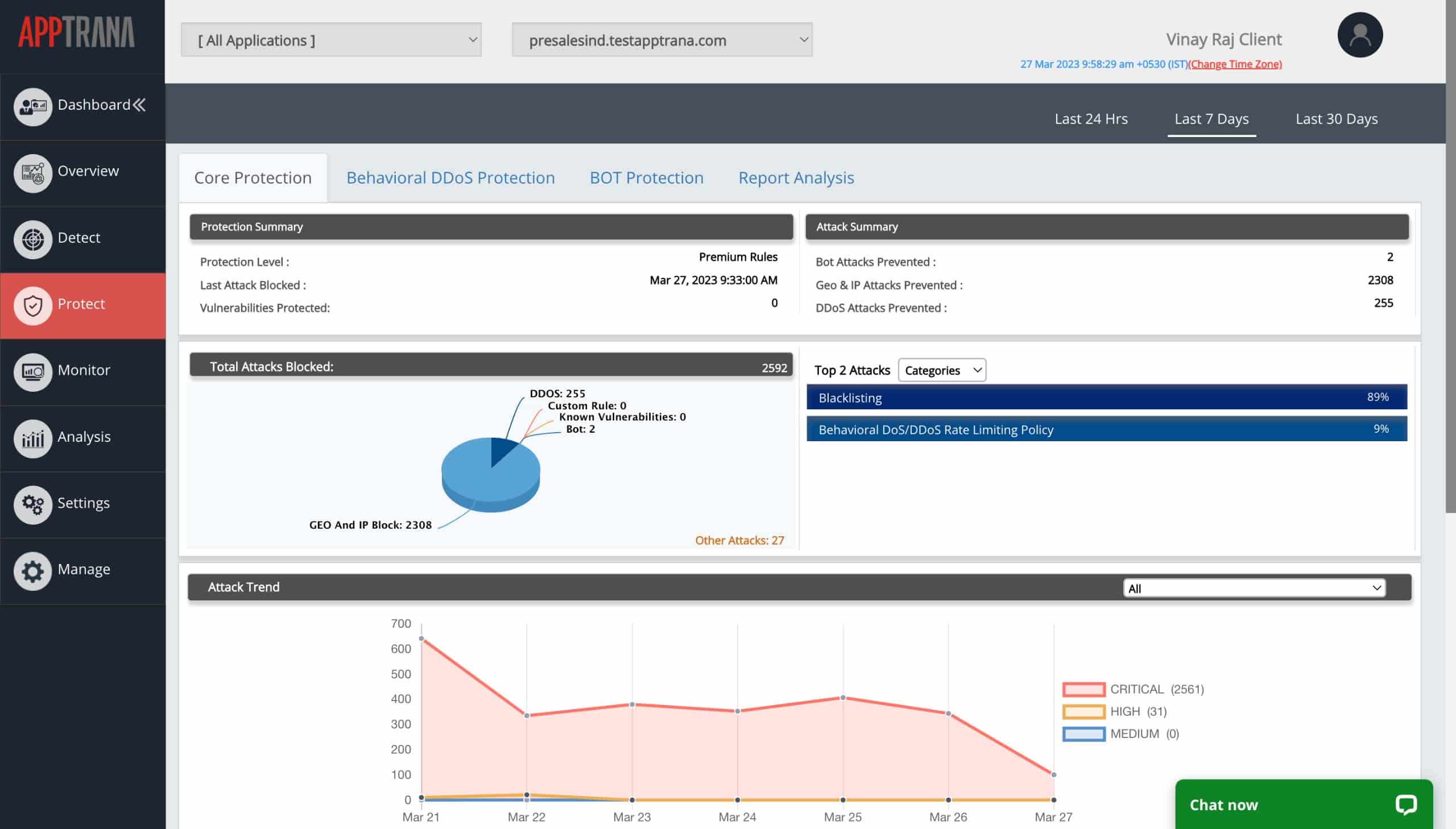Open the Detect radar icon
1456x829 pixels.
click(32, 239)
